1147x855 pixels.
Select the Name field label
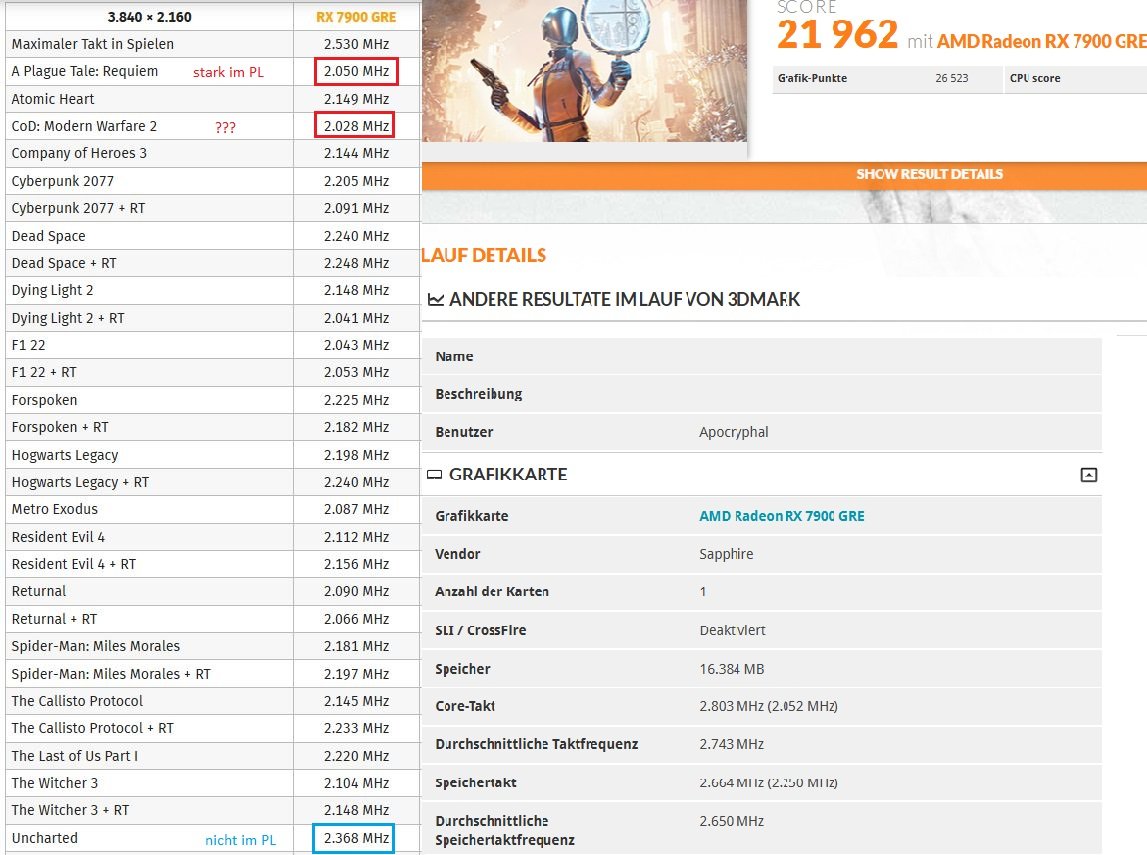click(x=454, y=356)
